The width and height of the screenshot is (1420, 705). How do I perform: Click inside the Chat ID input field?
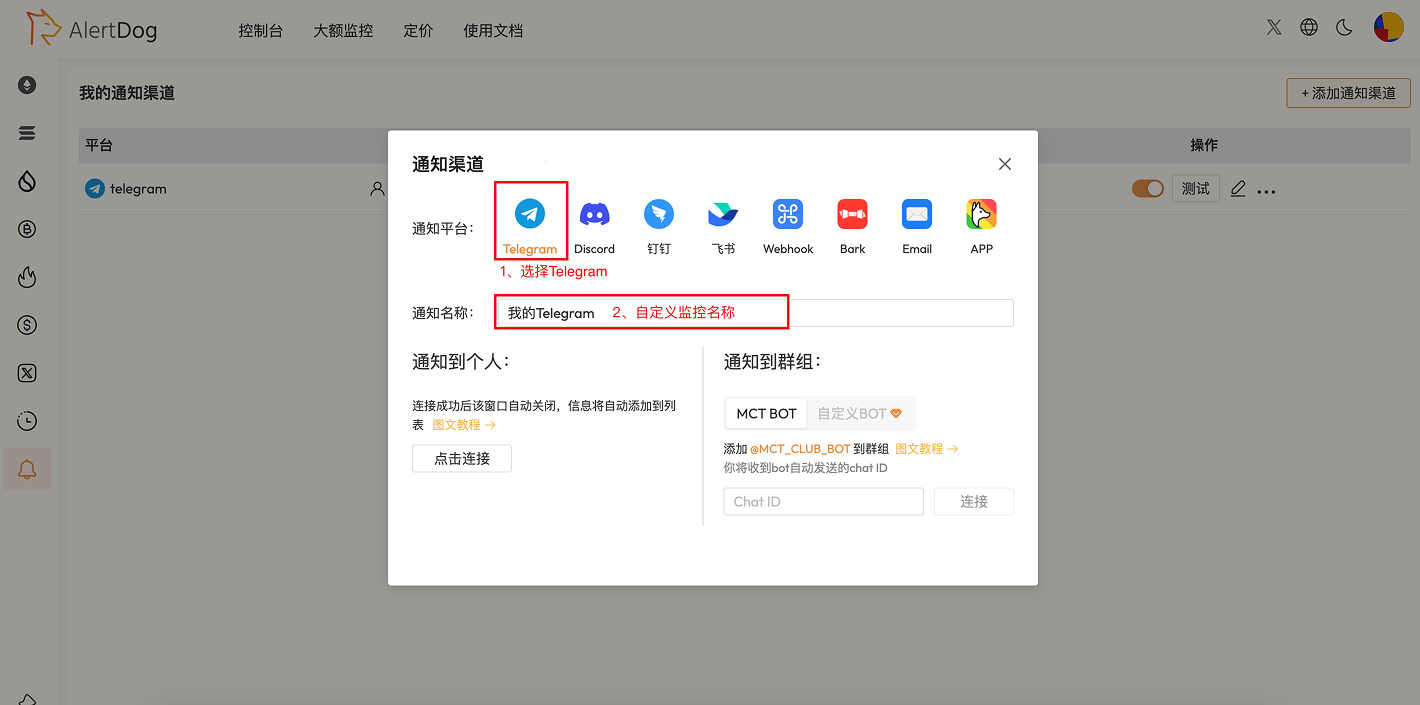(x=823, y=501)
